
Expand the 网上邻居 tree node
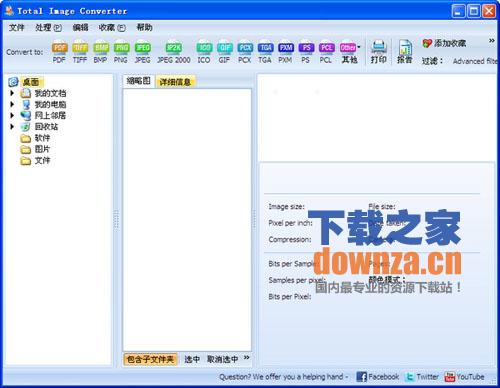(x=12, y=115)
